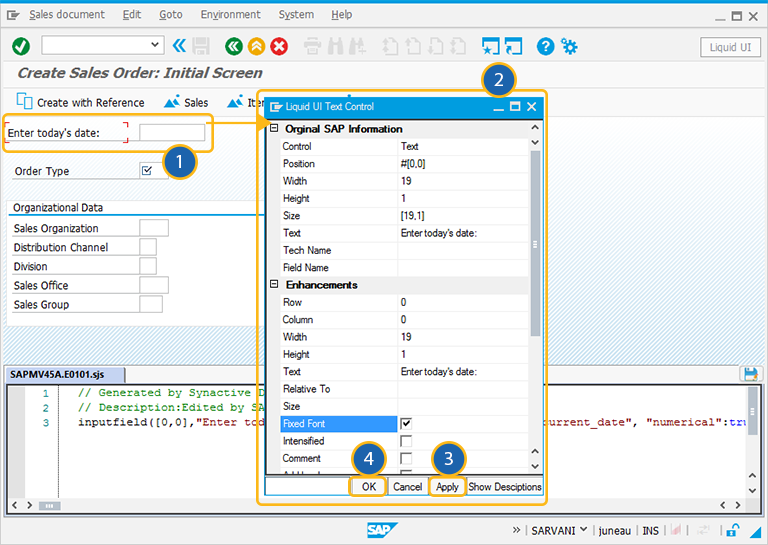
Task: Click the First Page icon
Action: click(x=390, y=47)
